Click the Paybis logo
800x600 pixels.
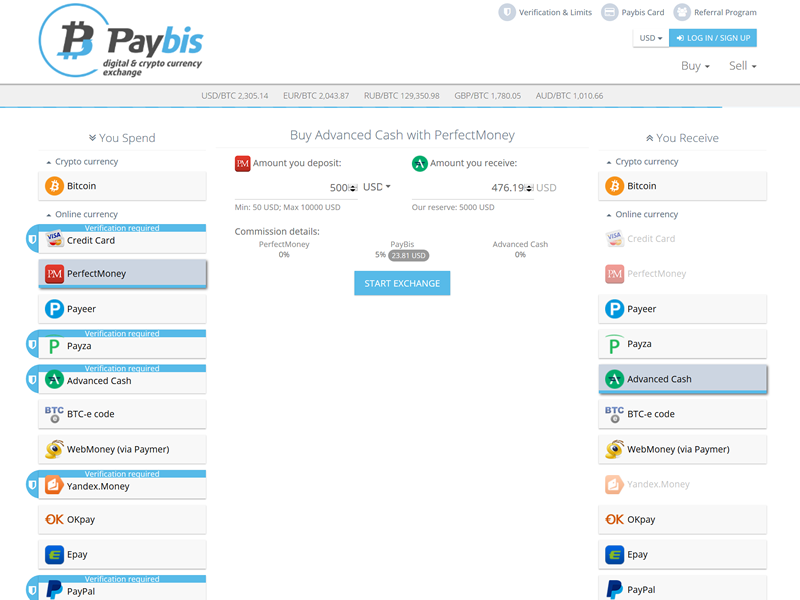(x=121, y=41)
